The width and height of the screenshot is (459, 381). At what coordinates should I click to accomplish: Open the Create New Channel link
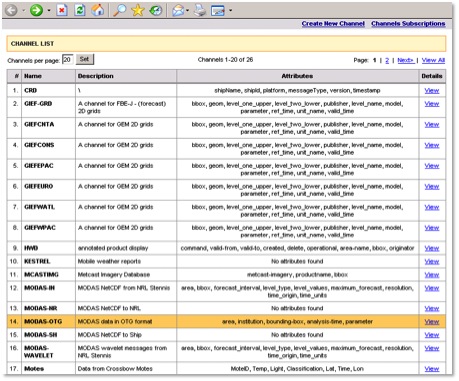pyautogui.click(x=333, y=24)
